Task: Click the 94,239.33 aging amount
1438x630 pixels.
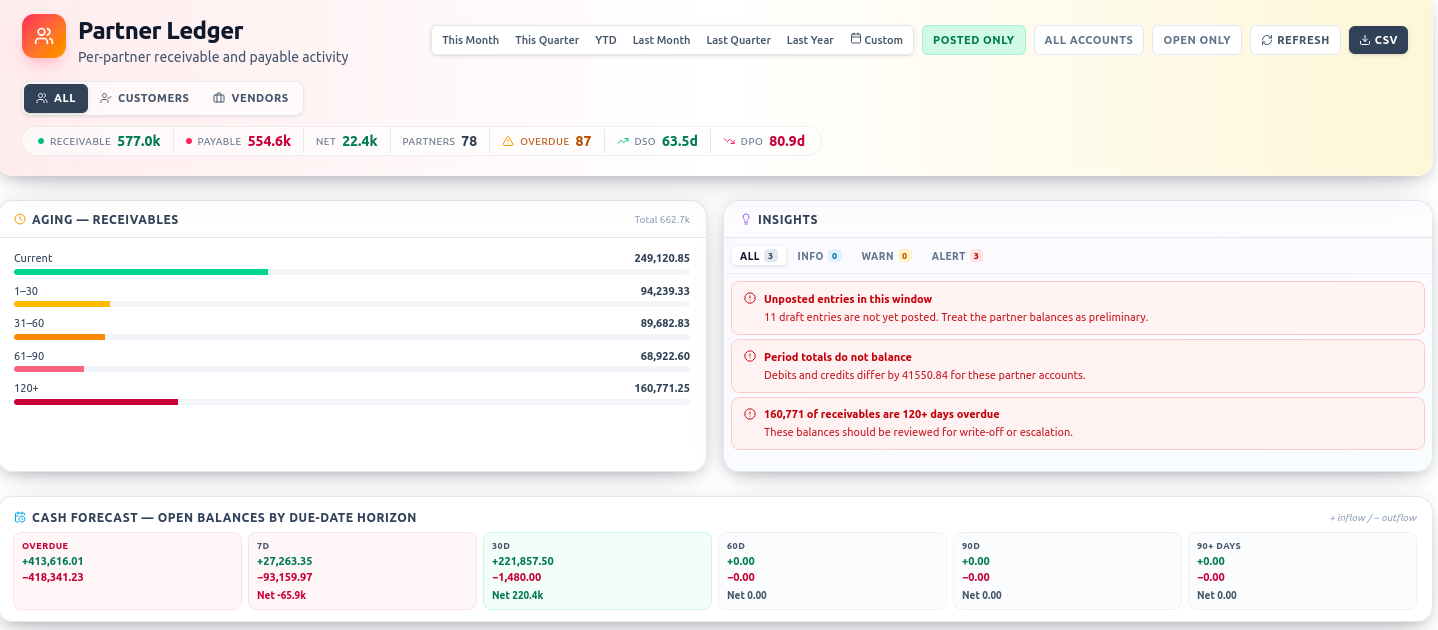Action: tap(665, 291)
